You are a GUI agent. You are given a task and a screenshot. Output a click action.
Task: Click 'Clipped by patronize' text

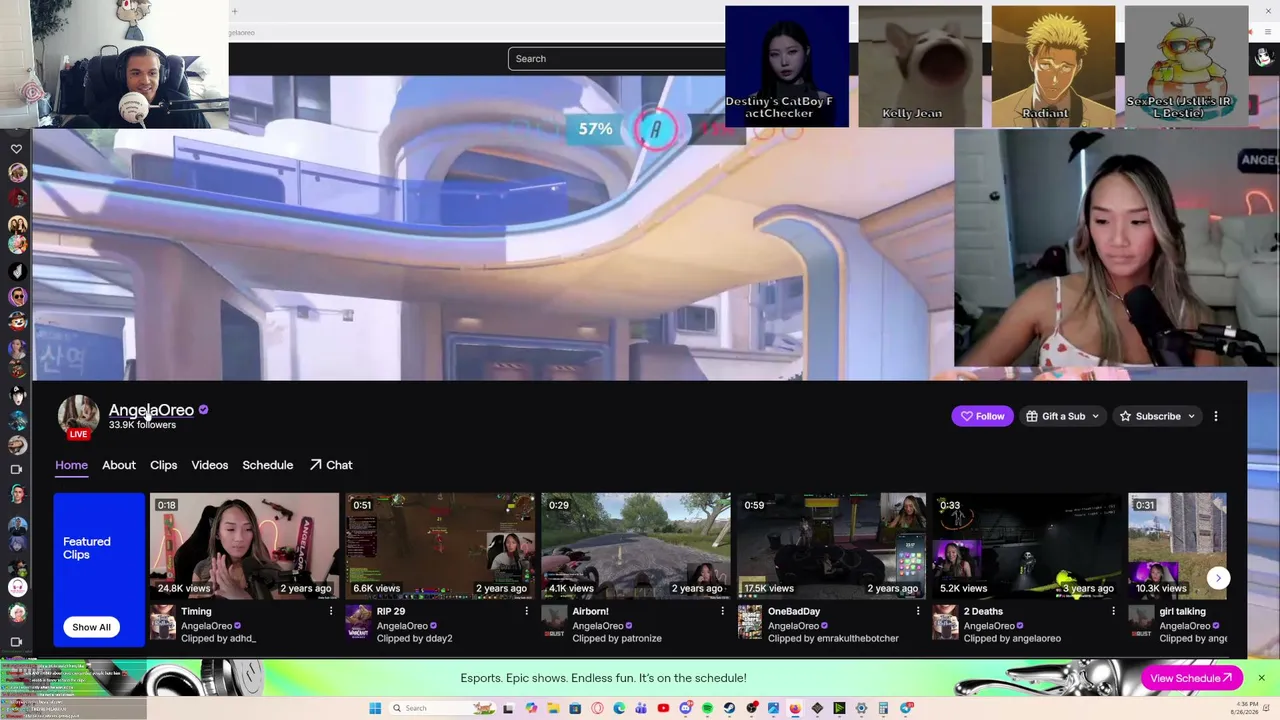pos(617,639)
